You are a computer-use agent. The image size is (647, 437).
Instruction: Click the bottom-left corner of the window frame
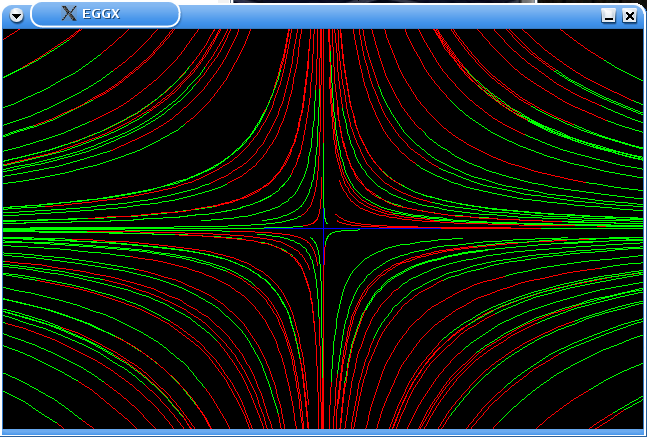point(2,433)
